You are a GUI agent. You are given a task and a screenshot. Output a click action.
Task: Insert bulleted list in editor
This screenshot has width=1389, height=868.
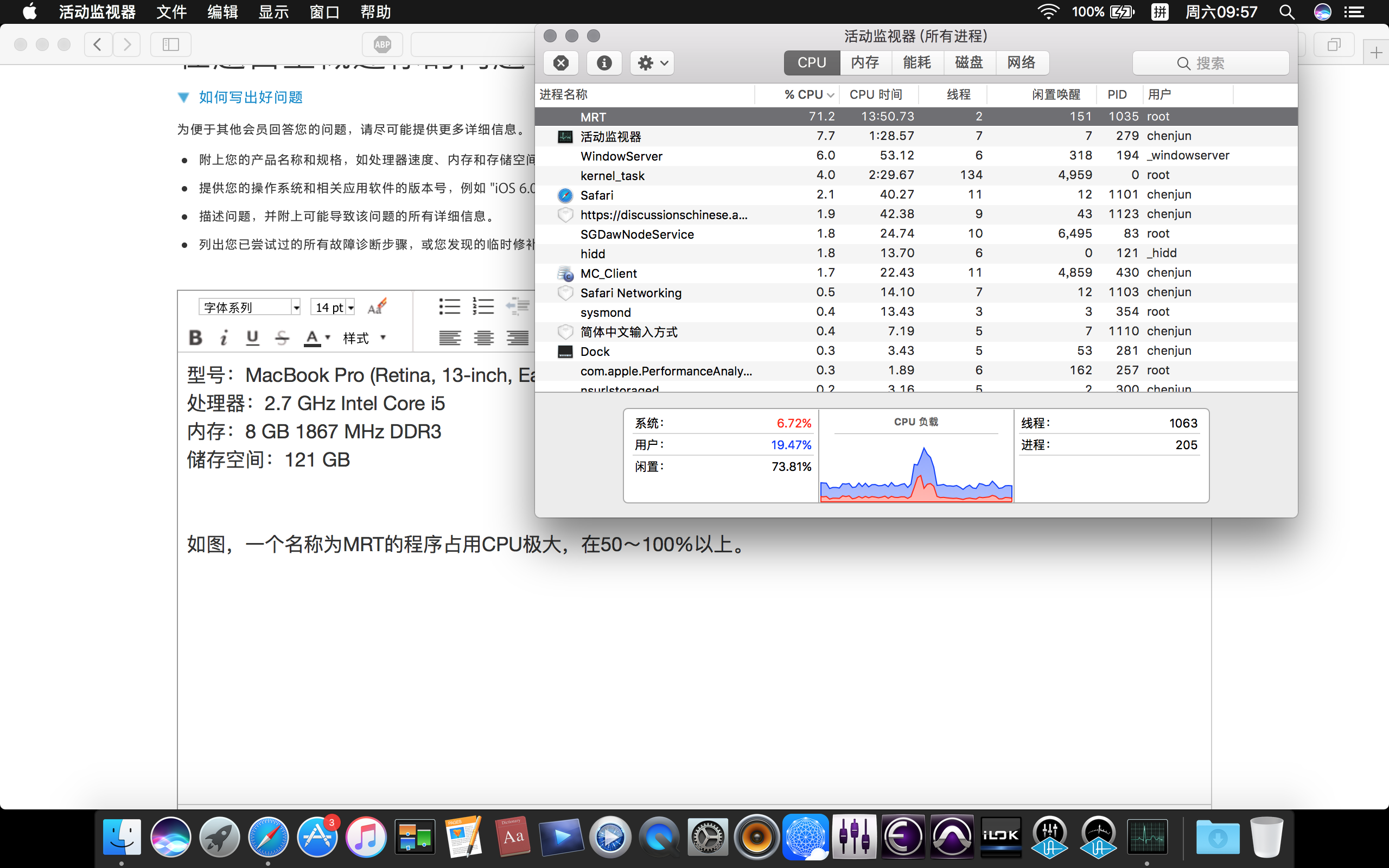449,307
